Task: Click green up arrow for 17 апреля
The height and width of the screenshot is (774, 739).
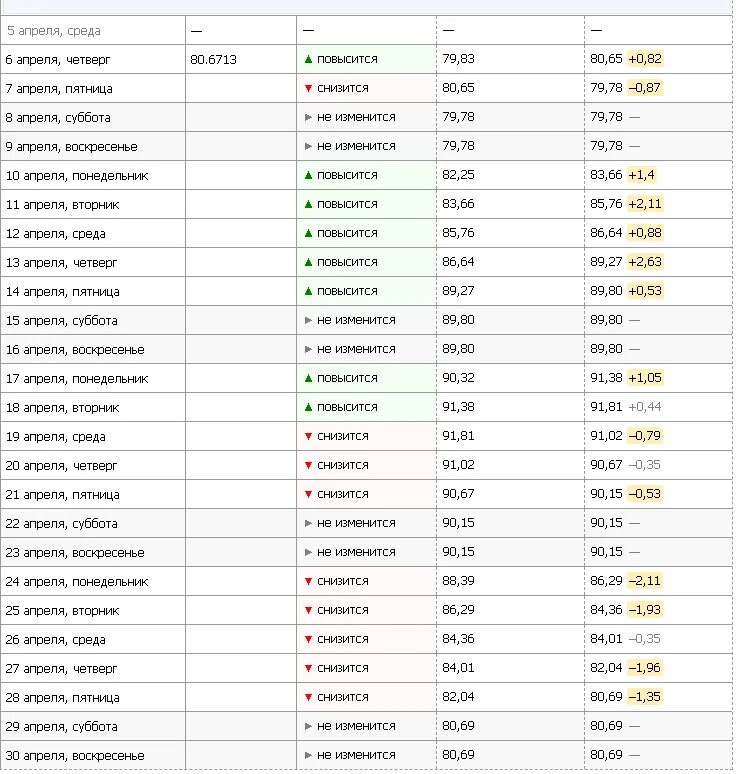Action: tap(309, 378)
